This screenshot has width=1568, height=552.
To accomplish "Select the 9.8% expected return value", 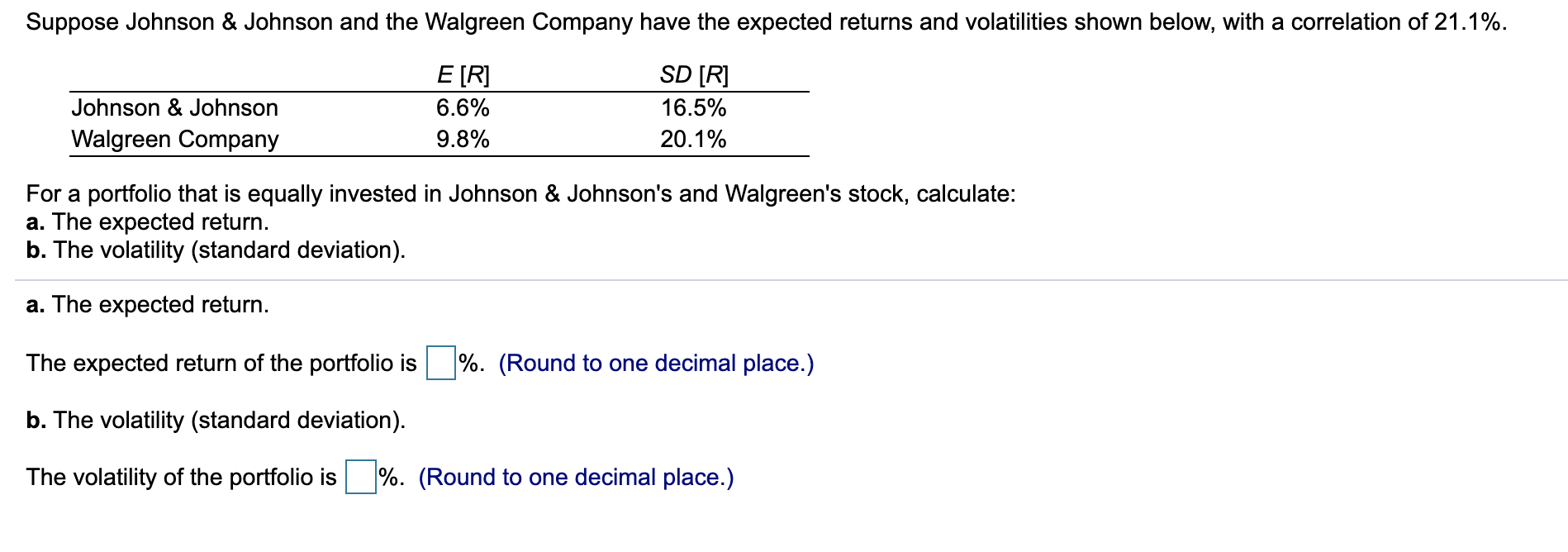I will pos(464,139).
